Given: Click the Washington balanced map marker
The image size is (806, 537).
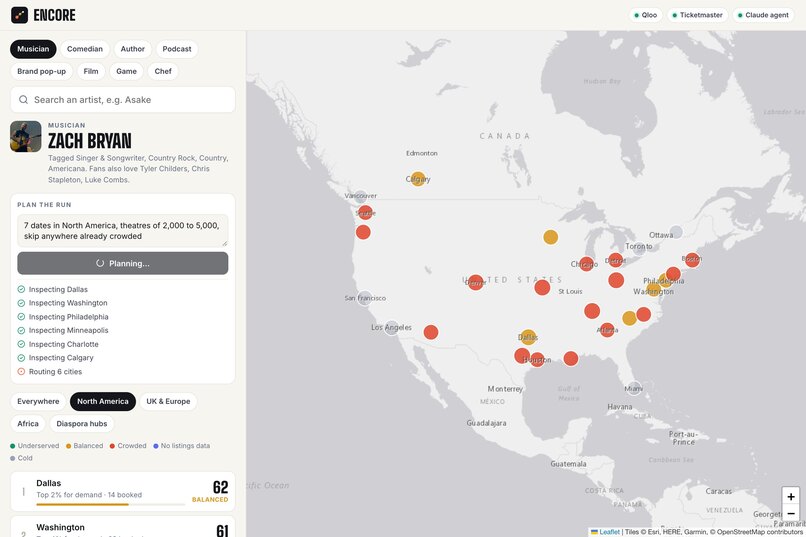Looking at the screenshot, I should click(653, 289).
